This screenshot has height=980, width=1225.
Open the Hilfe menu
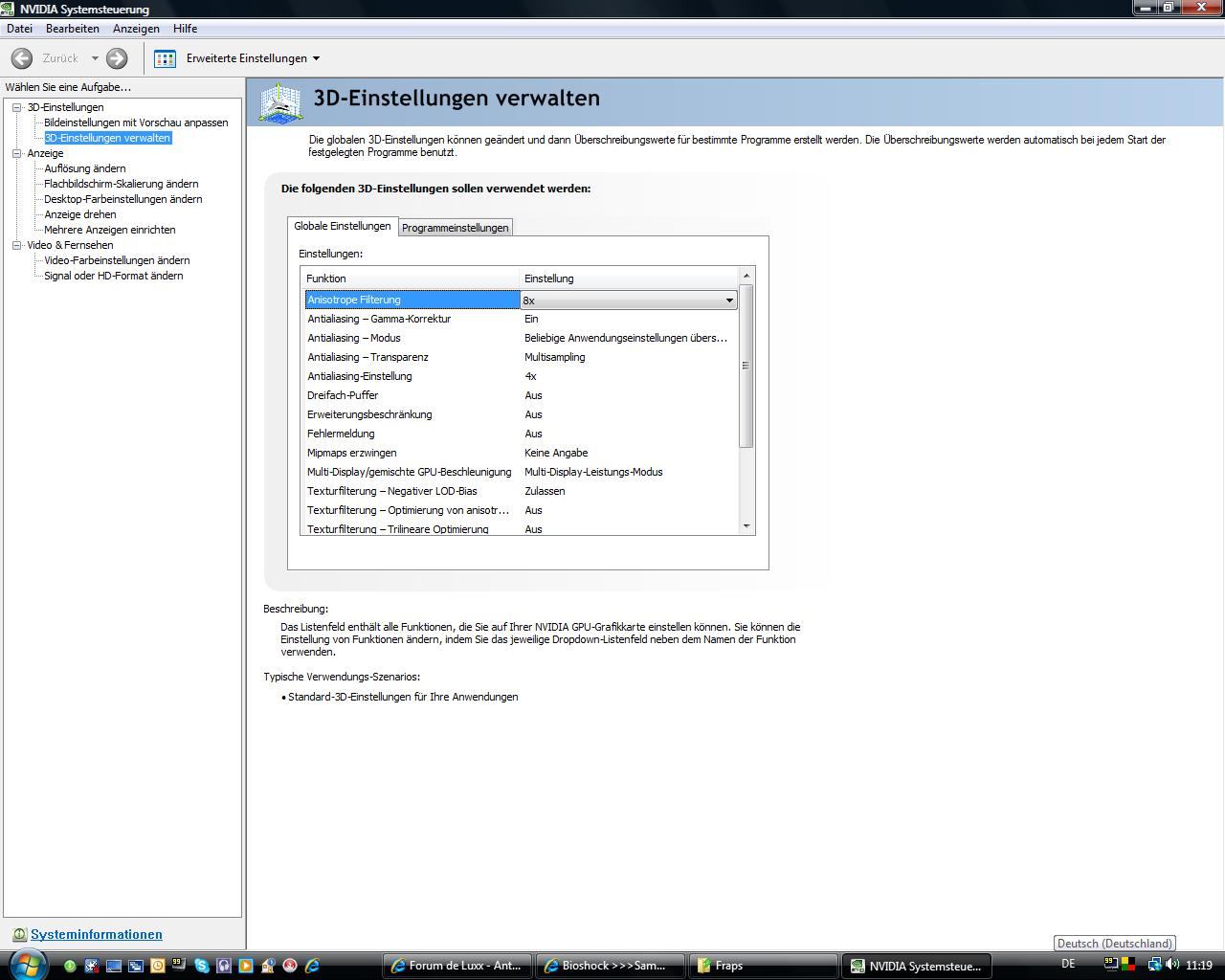pyautogui.click(x=186, y=29)
